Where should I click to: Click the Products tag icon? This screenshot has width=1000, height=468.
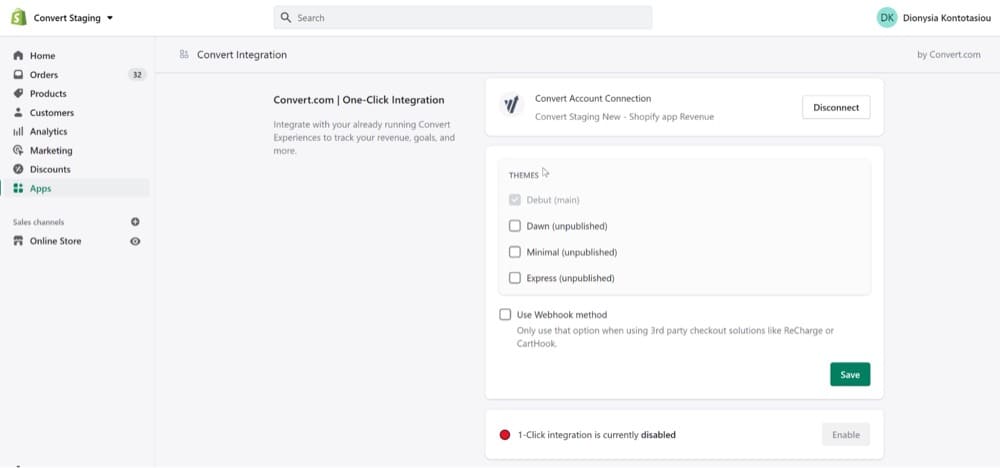18,94
